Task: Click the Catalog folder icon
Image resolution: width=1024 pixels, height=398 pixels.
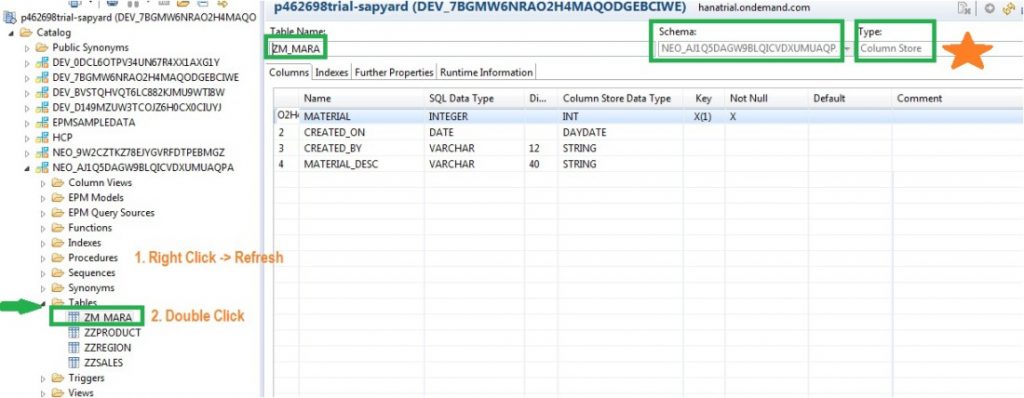Action: pyautogui.click(x=26, y=32)
